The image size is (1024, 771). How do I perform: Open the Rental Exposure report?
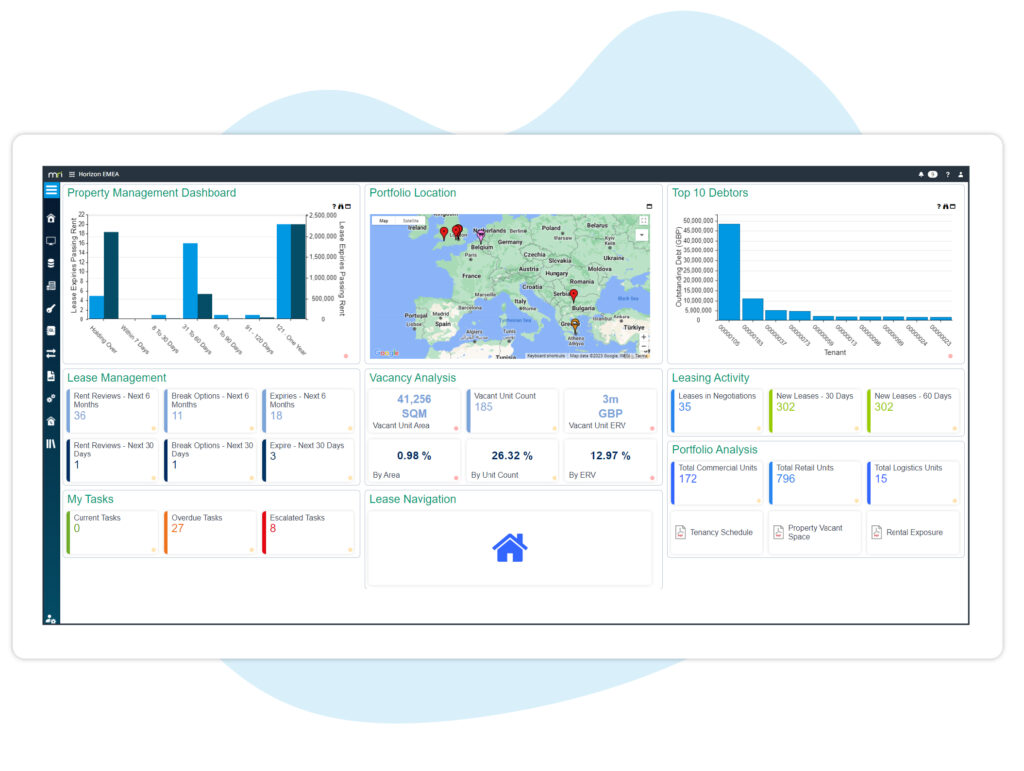[x=907, y=533]
